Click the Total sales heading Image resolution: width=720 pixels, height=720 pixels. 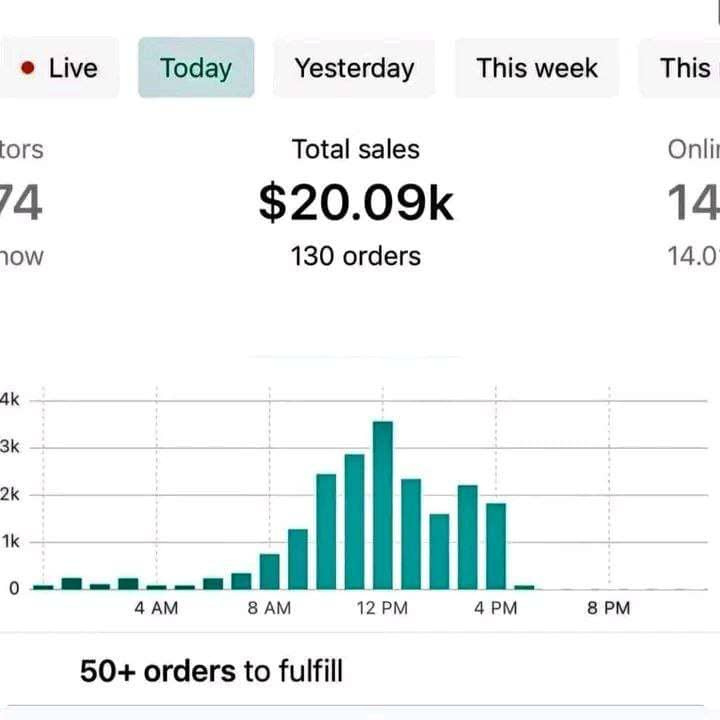[356, 150]
